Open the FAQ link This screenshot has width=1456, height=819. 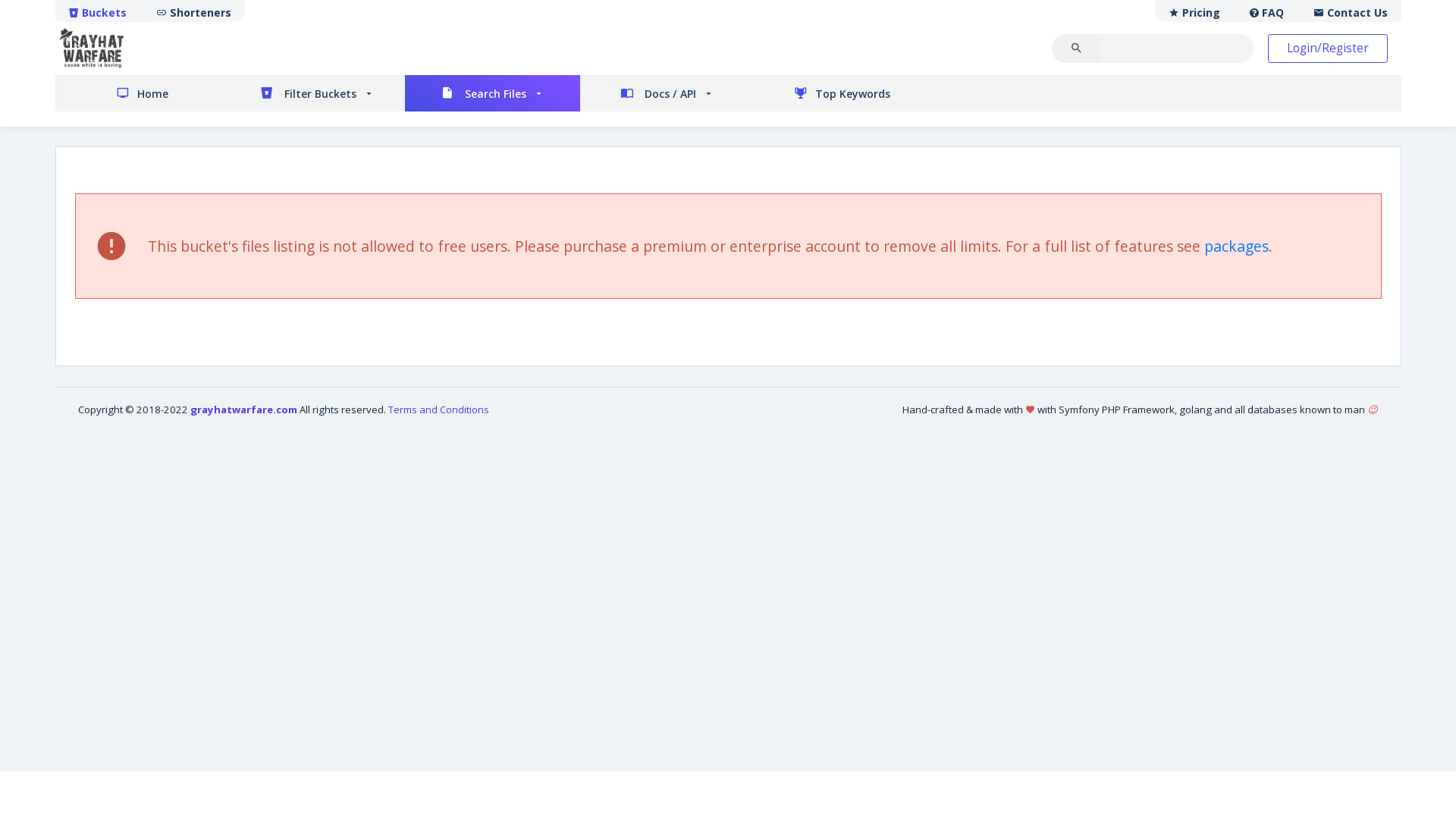point(1266,12)
